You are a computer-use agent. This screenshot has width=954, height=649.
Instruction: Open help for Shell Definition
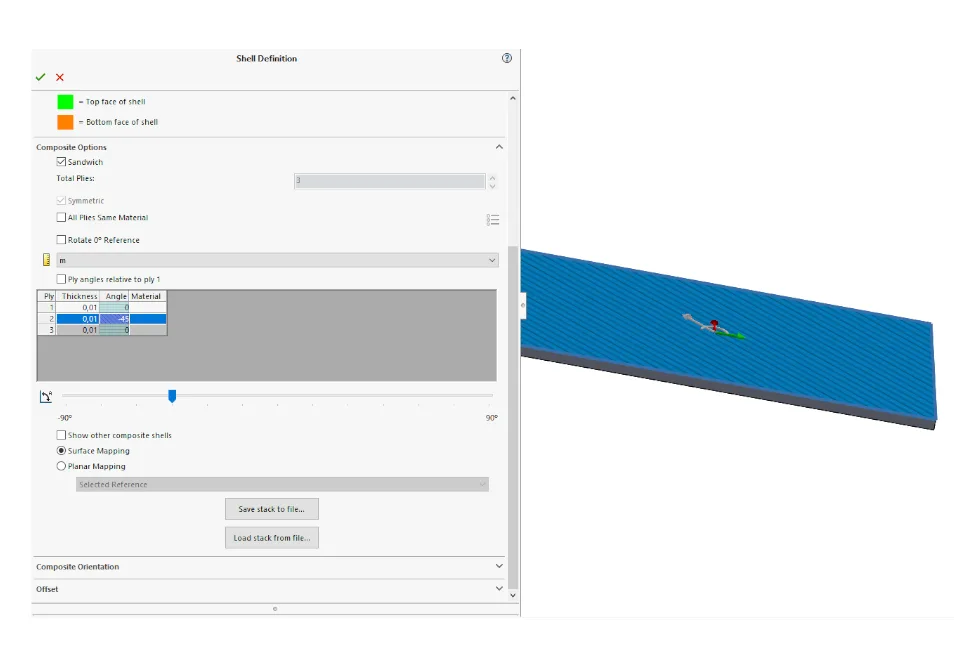(507, 58)
